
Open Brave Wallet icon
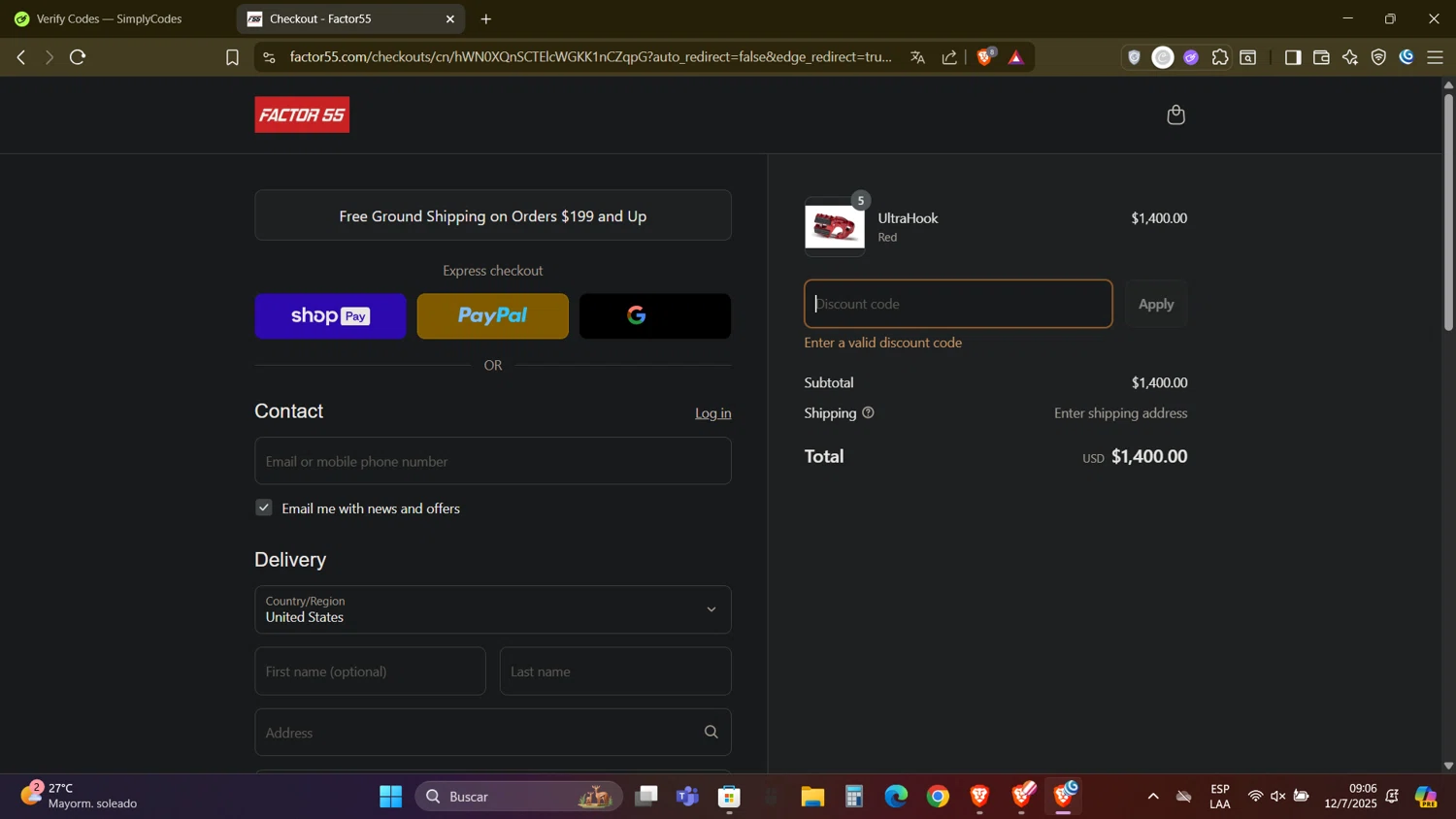1321,57
